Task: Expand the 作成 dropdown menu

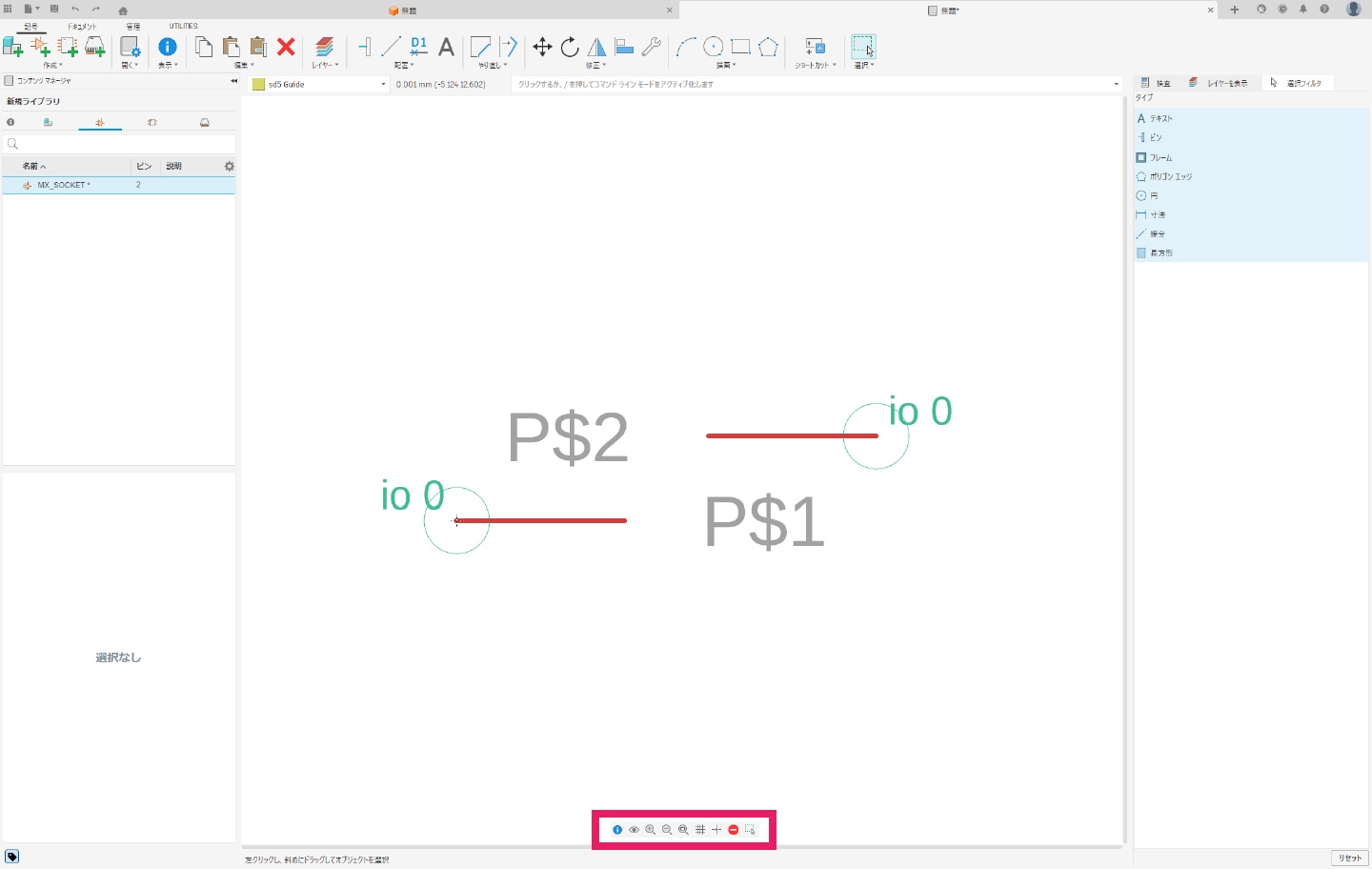Action: [52, 66]
